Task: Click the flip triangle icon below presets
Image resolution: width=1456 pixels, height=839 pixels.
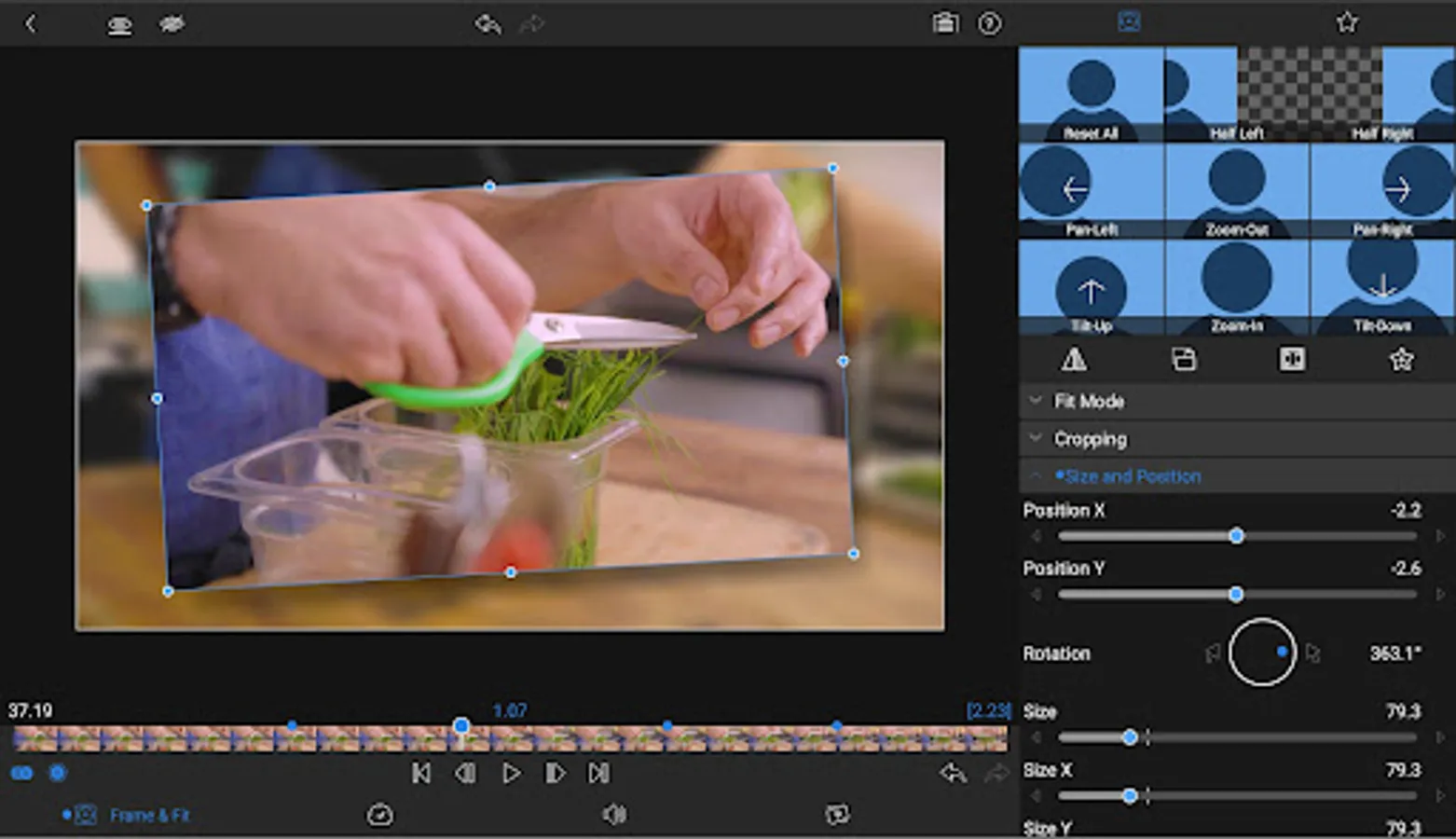Action: 1074,360
